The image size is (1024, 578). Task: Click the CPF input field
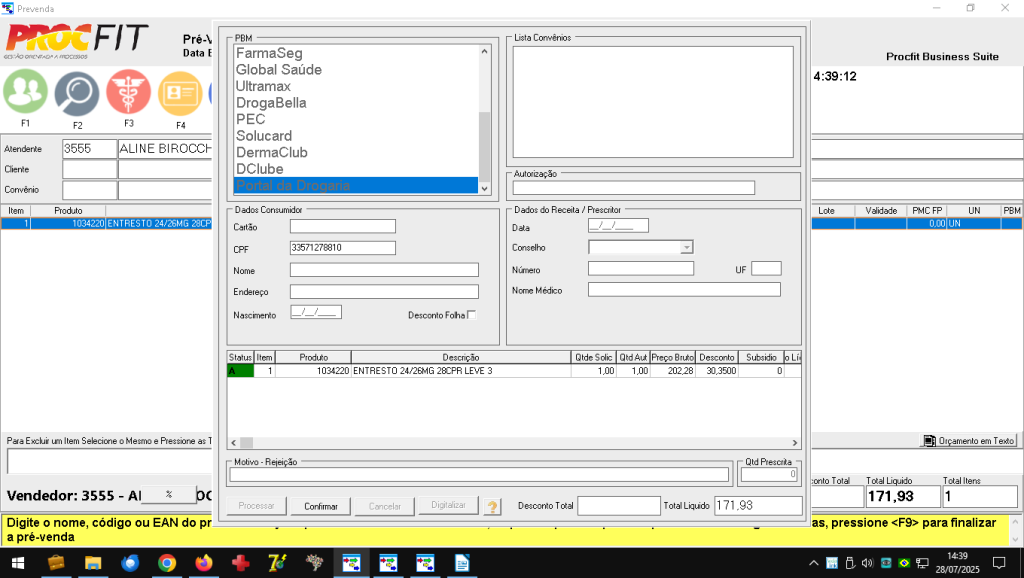click(x=343, y=248)
